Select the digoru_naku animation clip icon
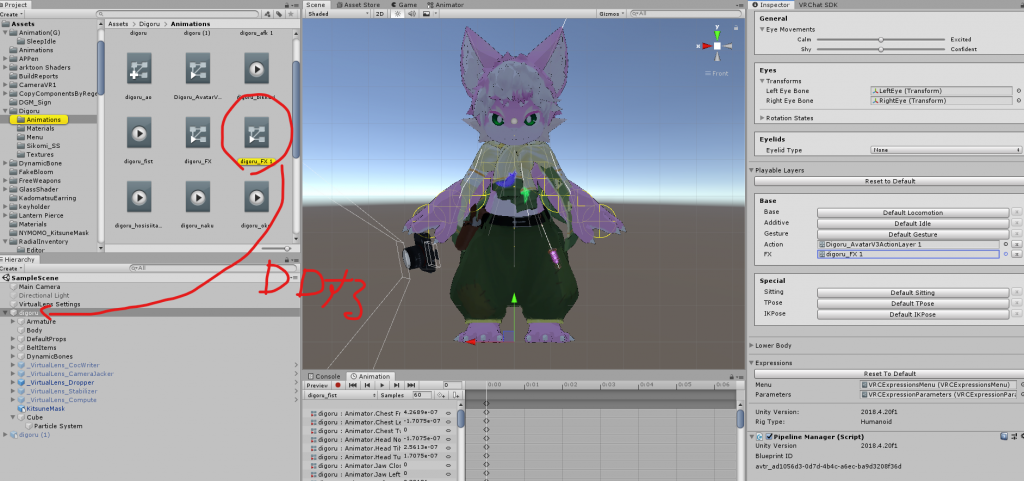1024x481 pixels. tap(197, 196)
